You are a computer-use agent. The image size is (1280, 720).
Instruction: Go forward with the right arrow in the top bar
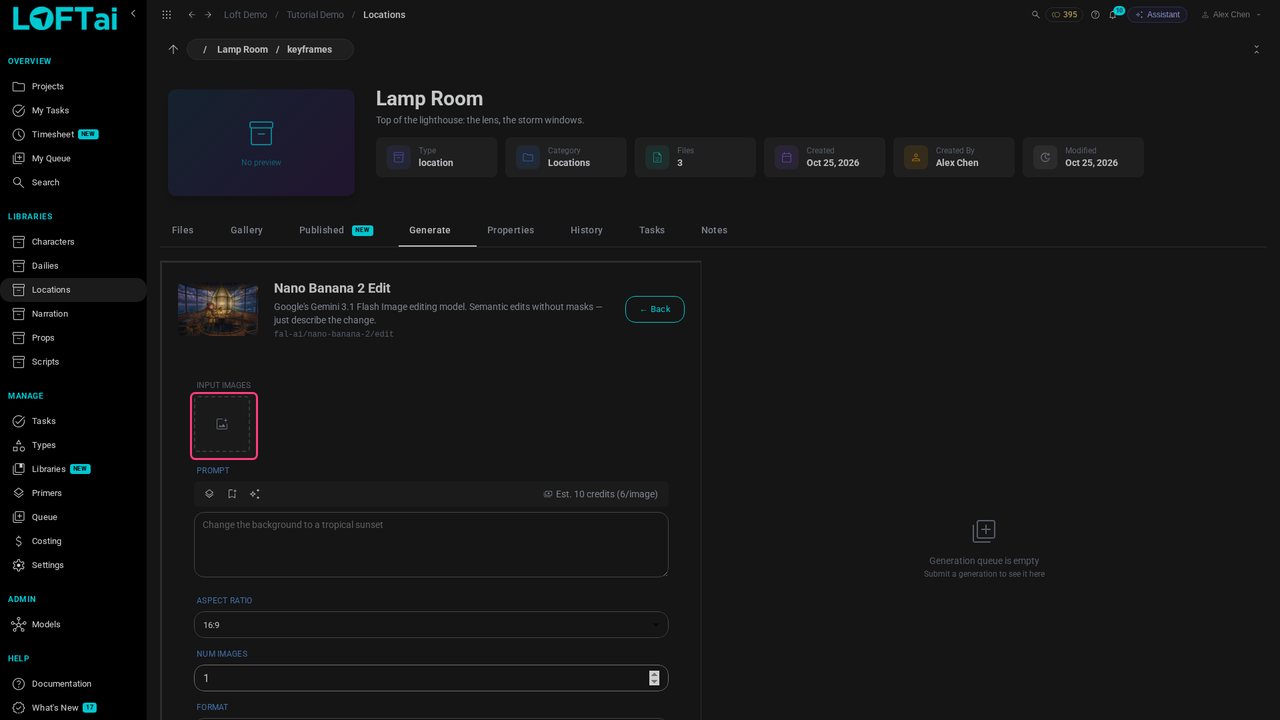tap(208, 15)
